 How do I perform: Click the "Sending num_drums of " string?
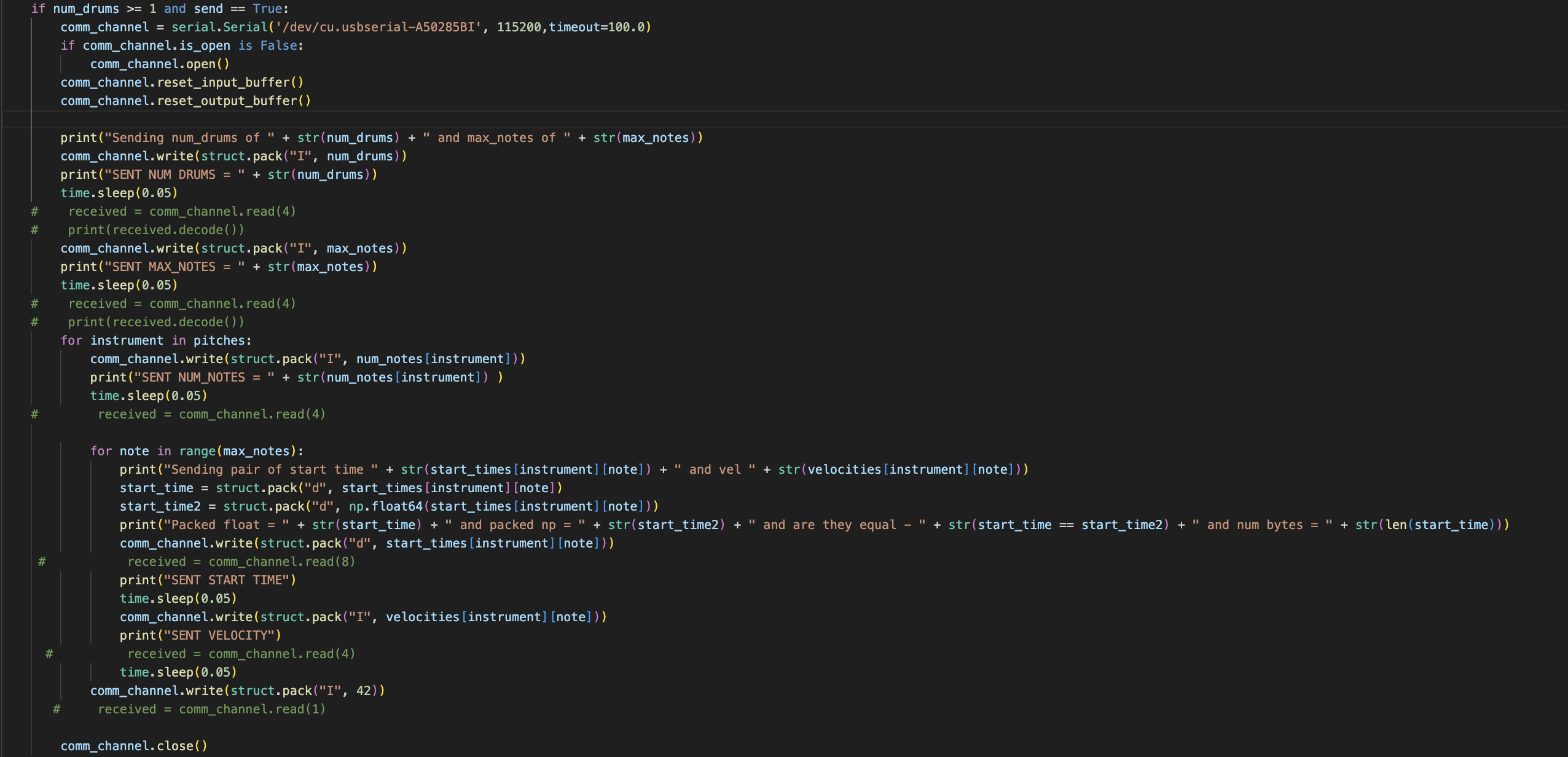pyautogui.click(x=189, y=138)
